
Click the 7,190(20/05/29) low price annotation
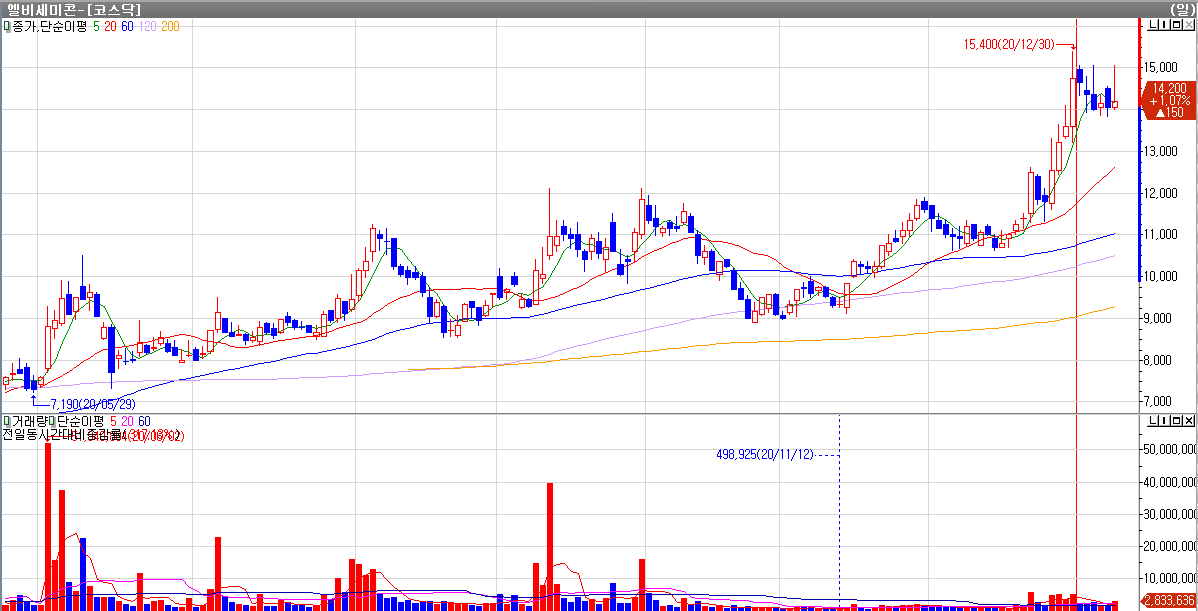[x=92, y=404]
